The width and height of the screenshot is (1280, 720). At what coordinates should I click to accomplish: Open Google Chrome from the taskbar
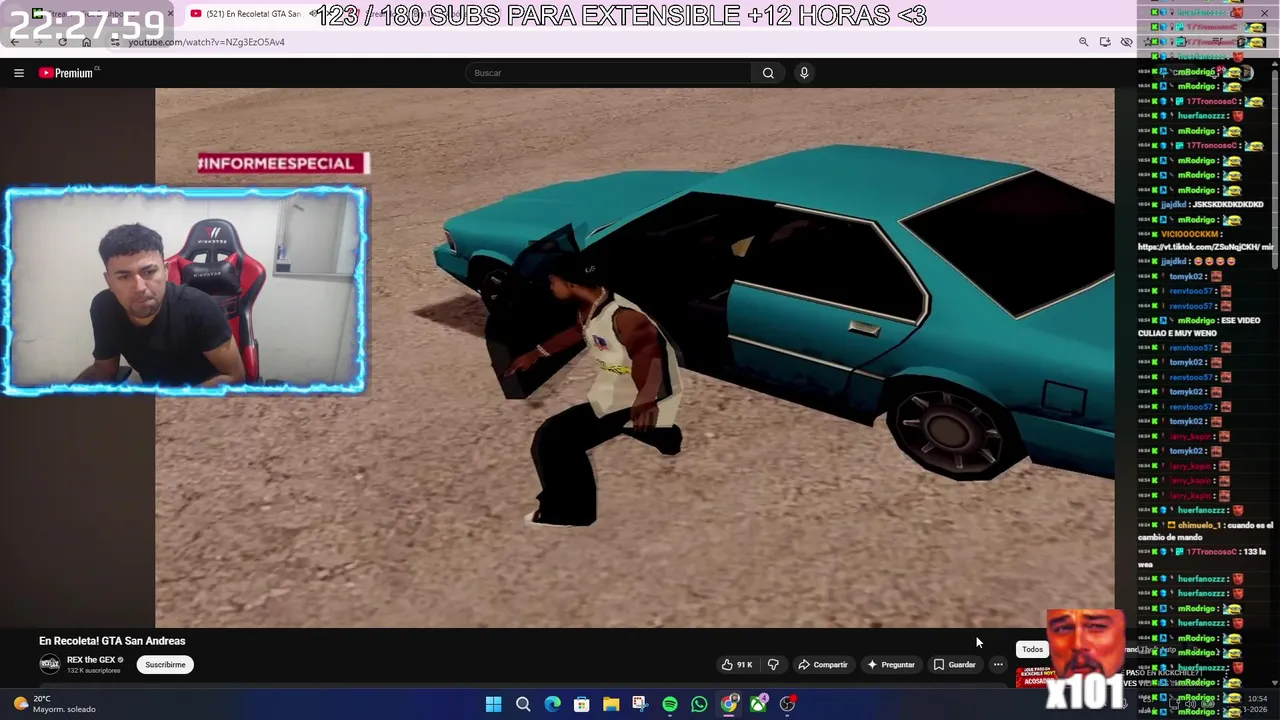(729, 704)
